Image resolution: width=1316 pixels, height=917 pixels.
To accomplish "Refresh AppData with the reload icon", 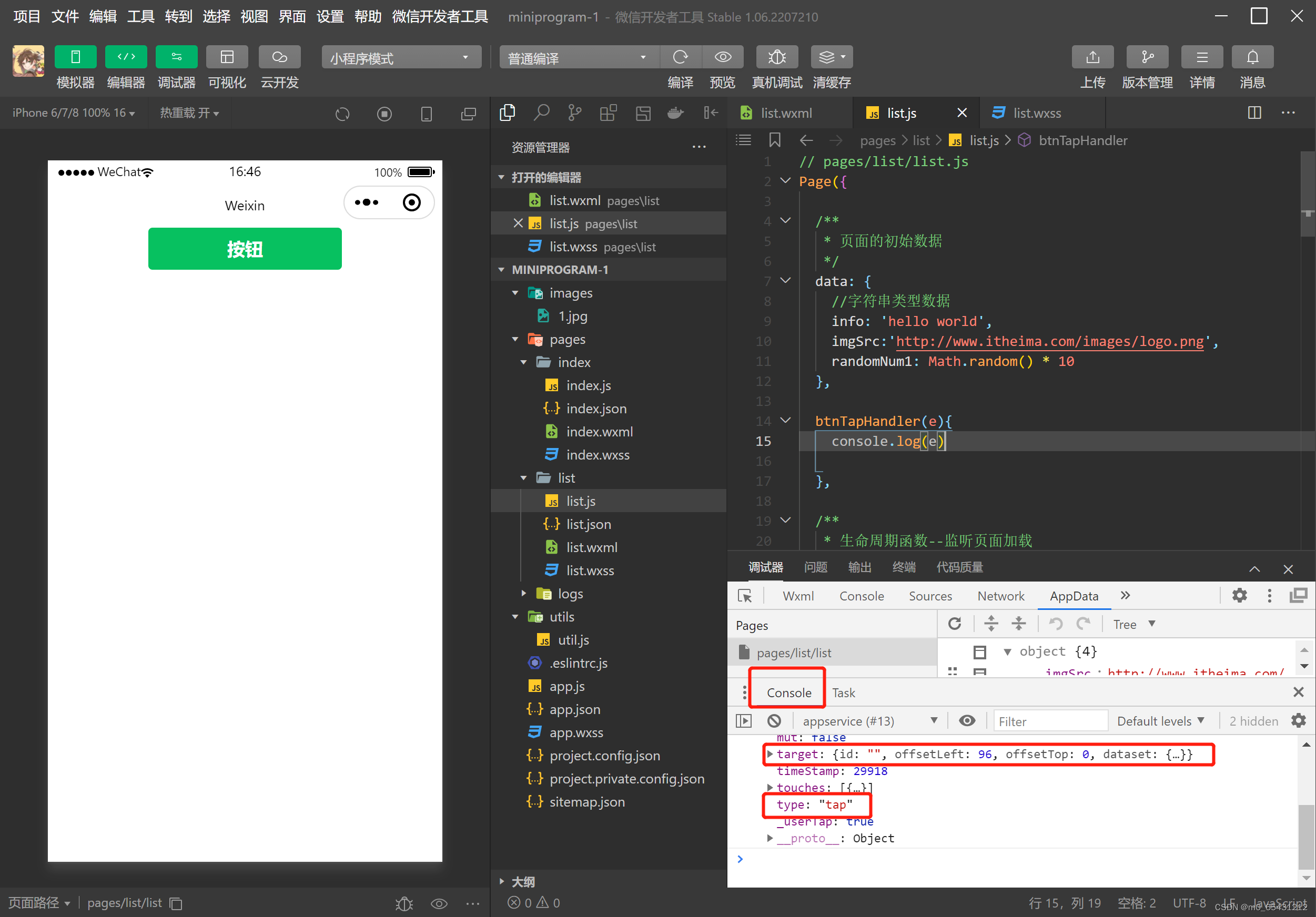I will click(954, 624).
